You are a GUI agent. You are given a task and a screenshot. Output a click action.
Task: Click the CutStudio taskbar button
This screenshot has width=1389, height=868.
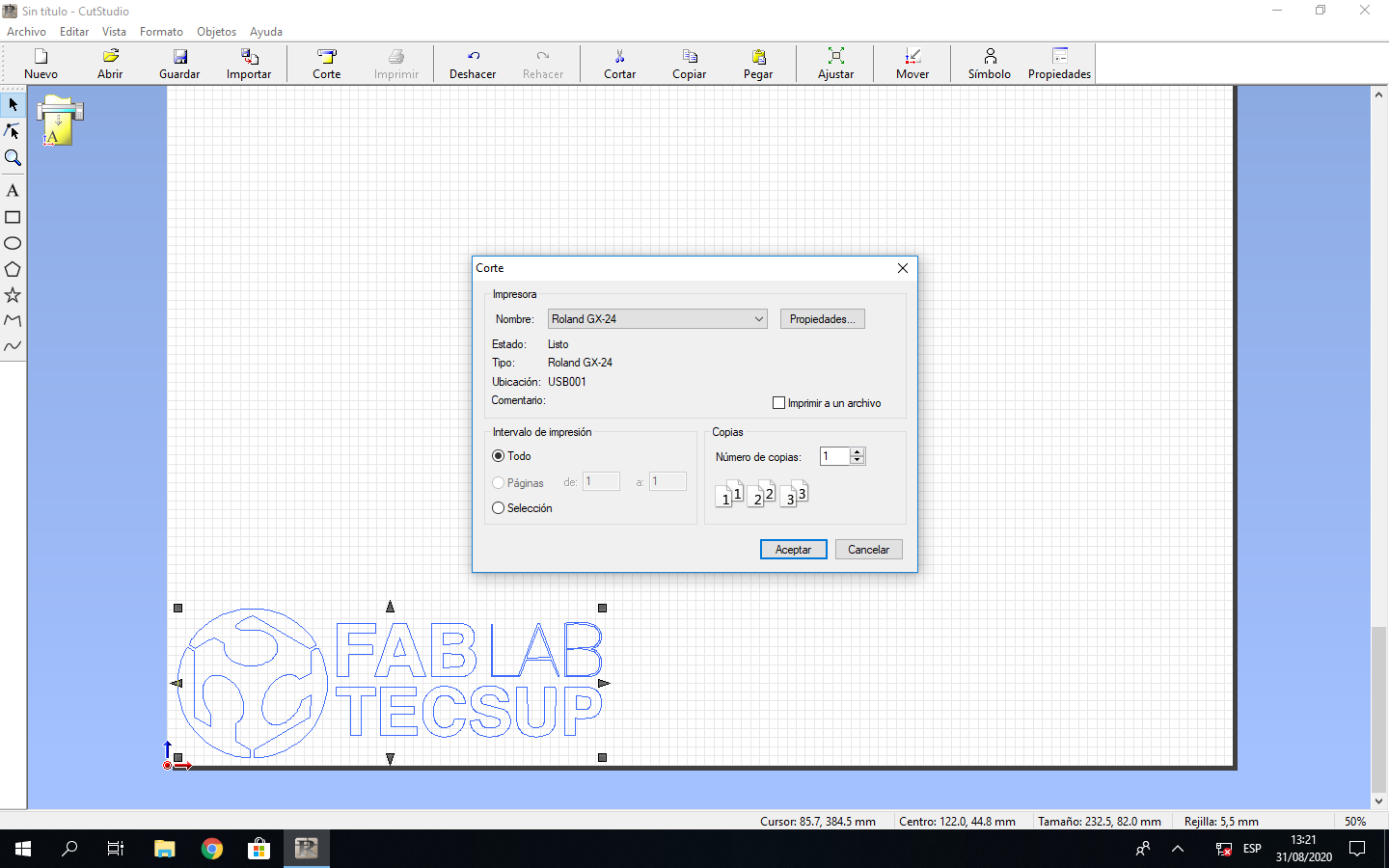click(307, 849)
